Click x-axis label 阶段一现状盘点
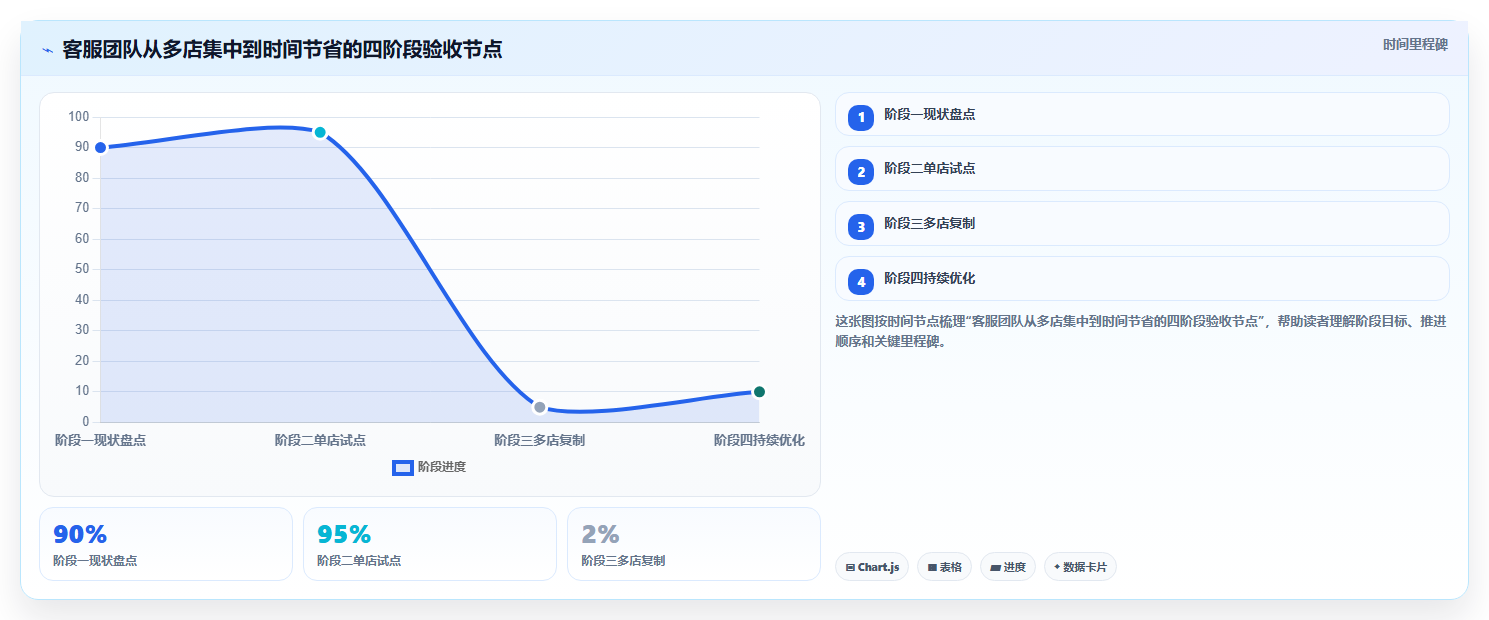Screen dimensions: 1489x620 (x=100, y=440)
